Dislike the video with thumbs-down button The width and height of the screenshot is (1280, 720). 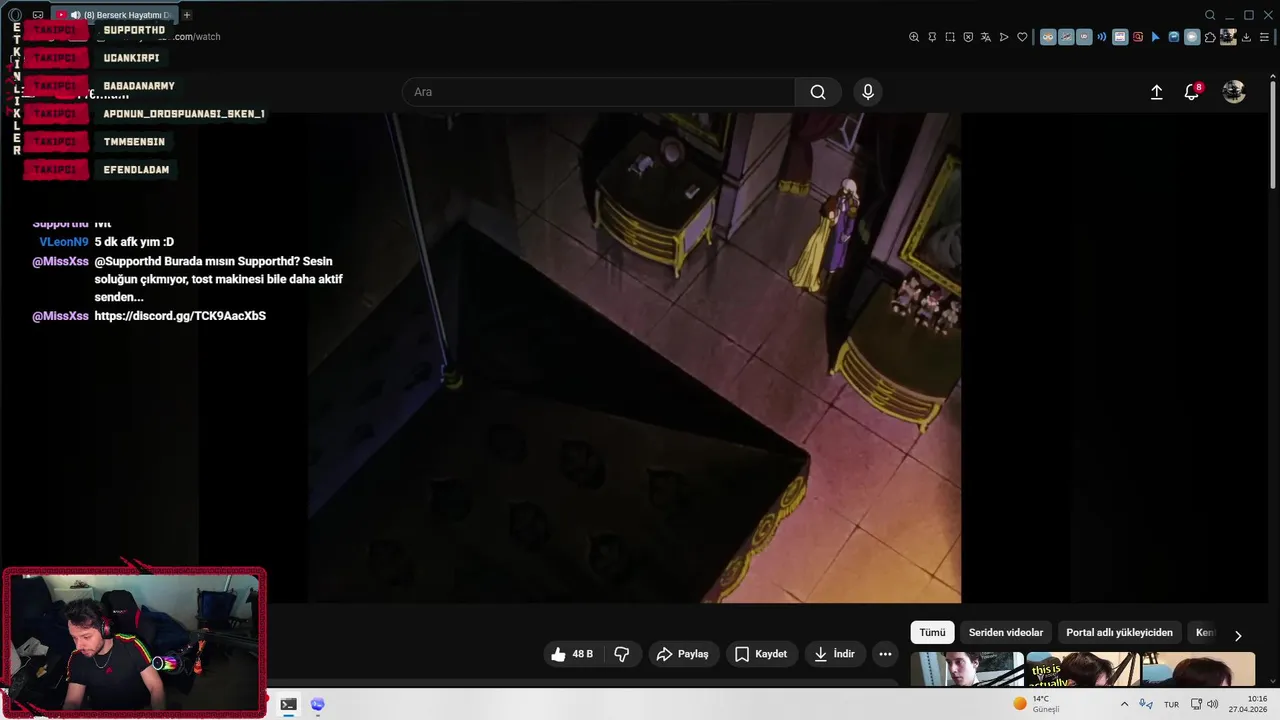tap(622, 654)
